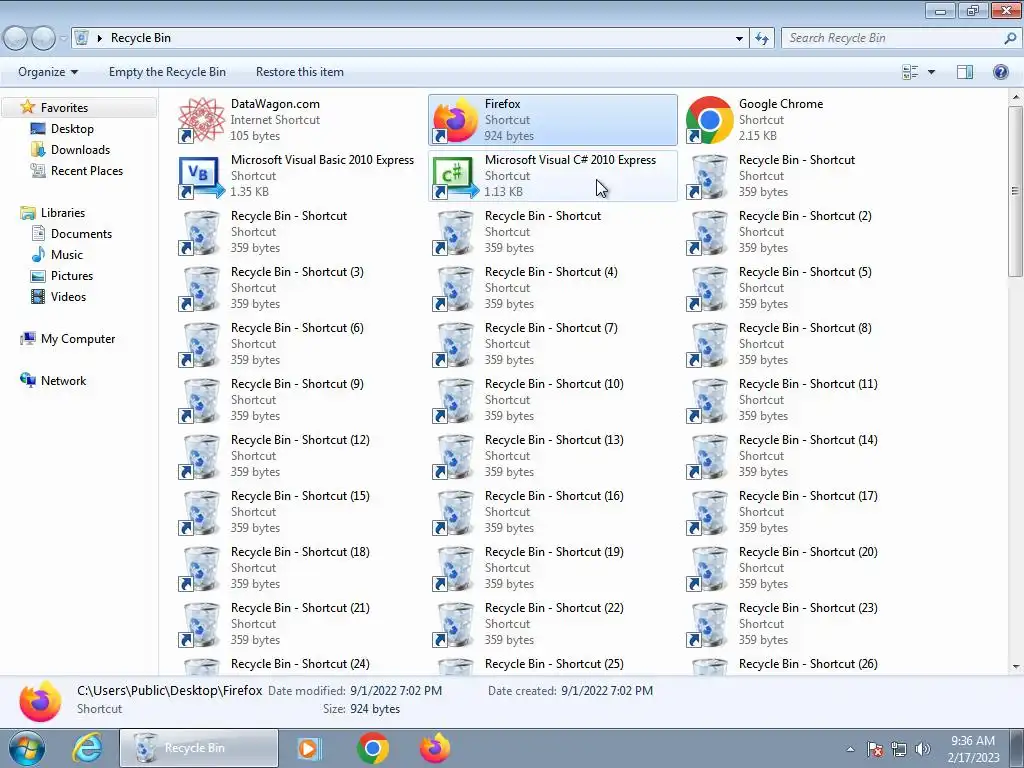This screenshot has width=1024, height=768.
Task: Select the Microsoft Visual Basic 2010 Express icon
Action: pos(201,176)
